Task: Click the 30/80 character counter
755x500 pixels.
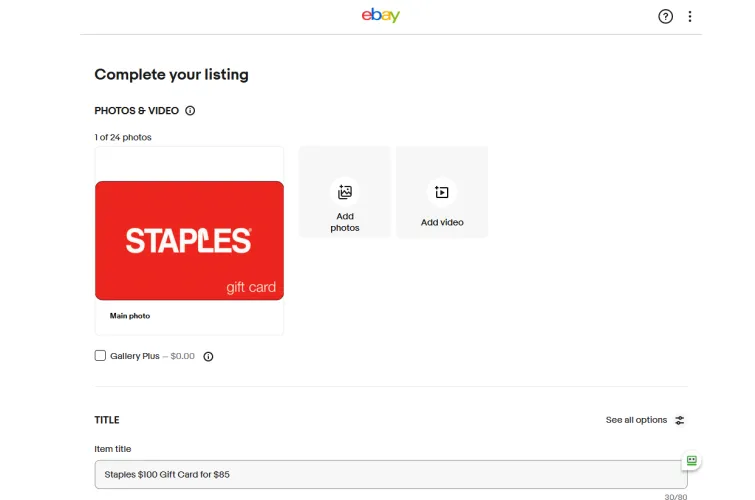Action: point(676,496)
